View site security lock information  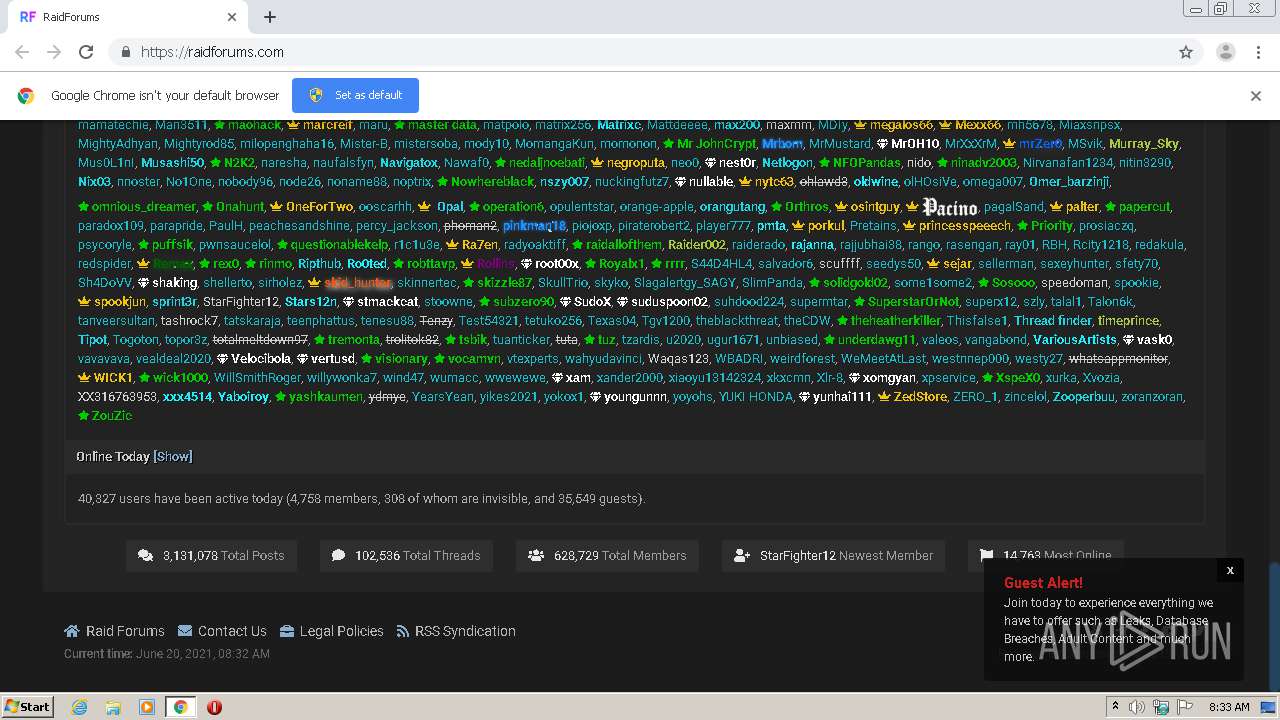click(125, 52)
